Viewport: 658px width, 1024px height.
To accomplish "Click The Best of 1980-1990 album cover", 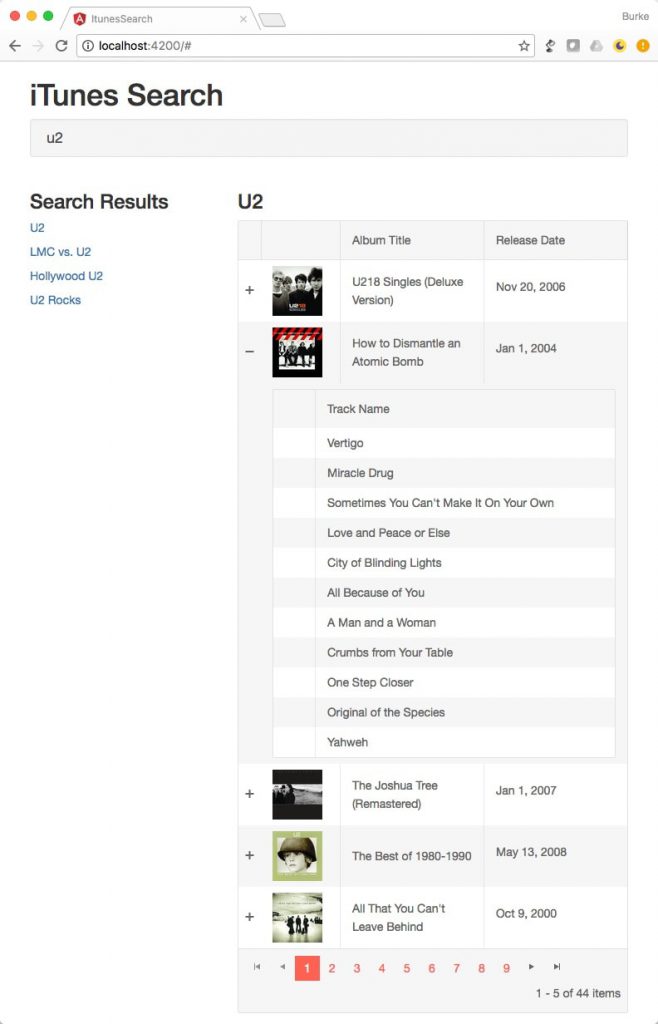I will click(297, 856).
